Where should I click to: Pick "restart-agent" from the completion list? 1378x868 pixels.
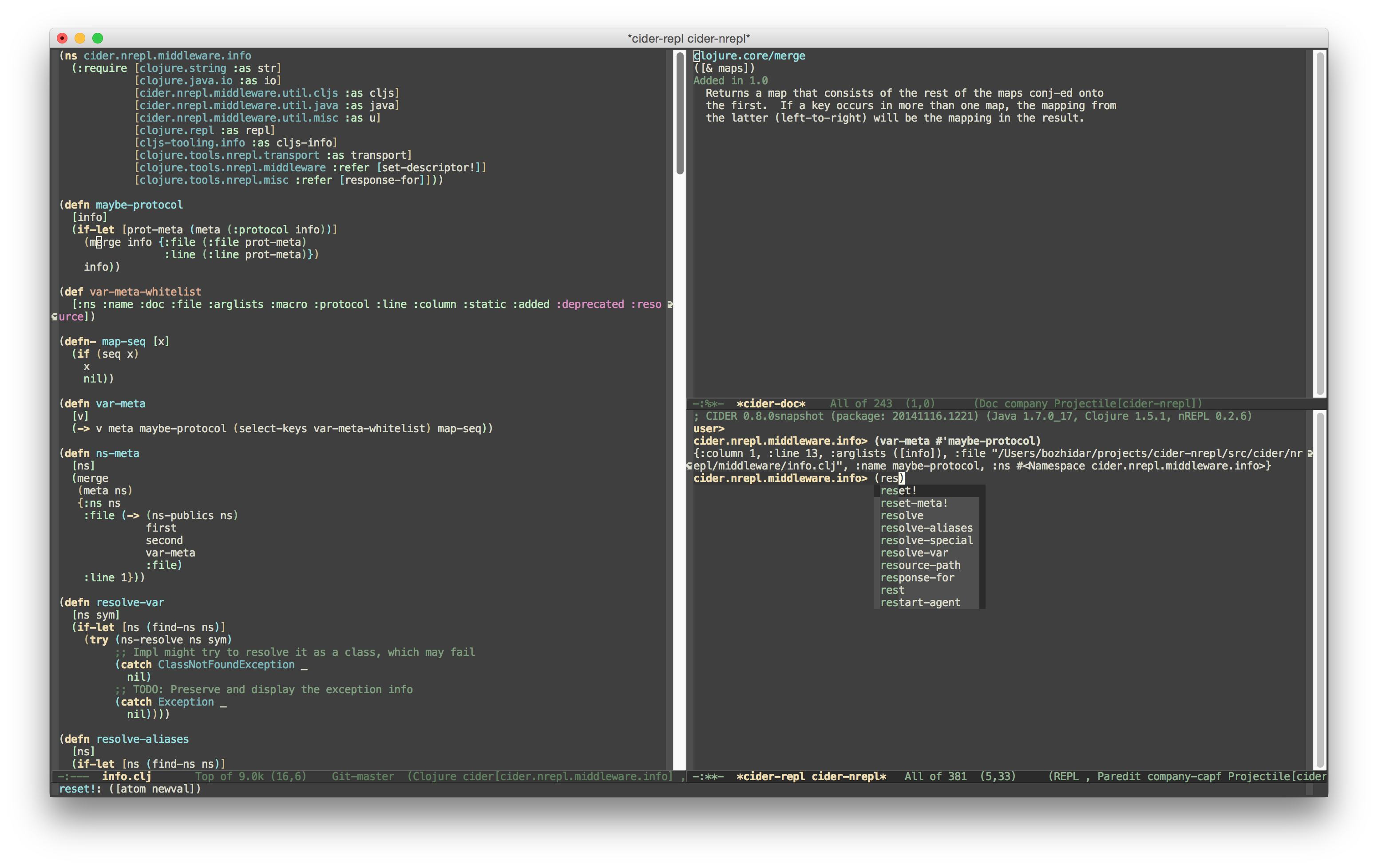pos(921,602)
